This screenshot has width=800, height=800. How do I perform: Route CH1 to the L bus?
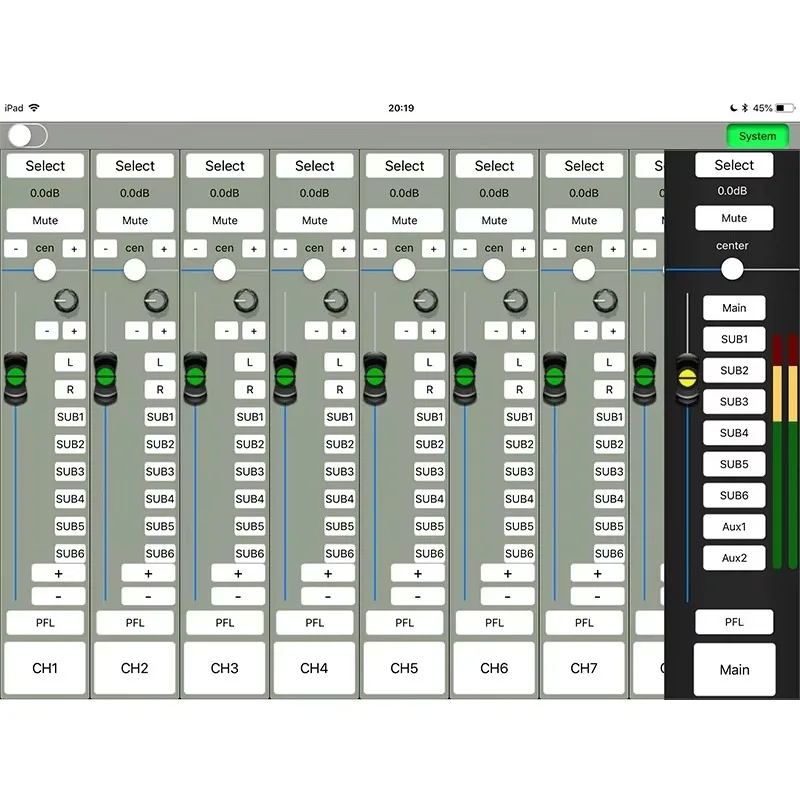click(x=70, y=362)
